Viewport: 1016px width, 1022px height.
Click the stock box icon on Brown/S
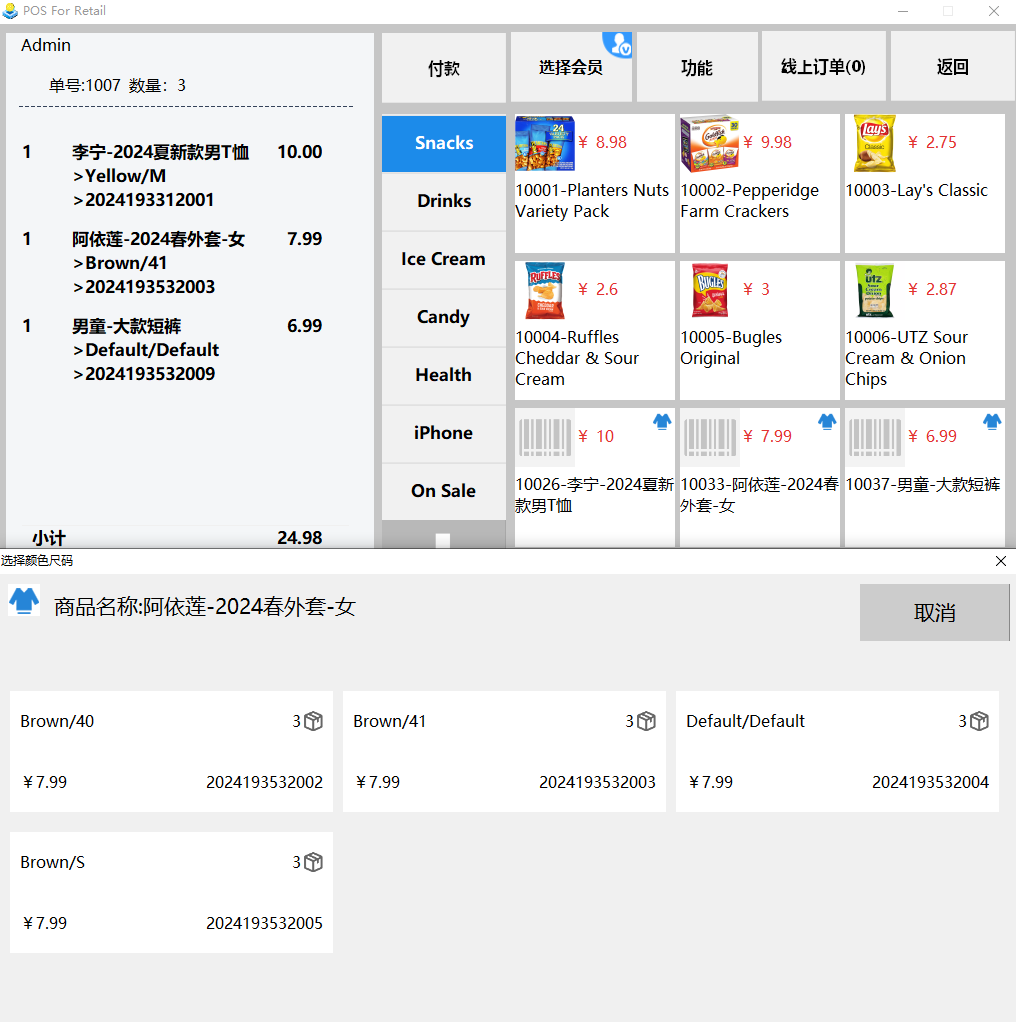tap(313, 862)
